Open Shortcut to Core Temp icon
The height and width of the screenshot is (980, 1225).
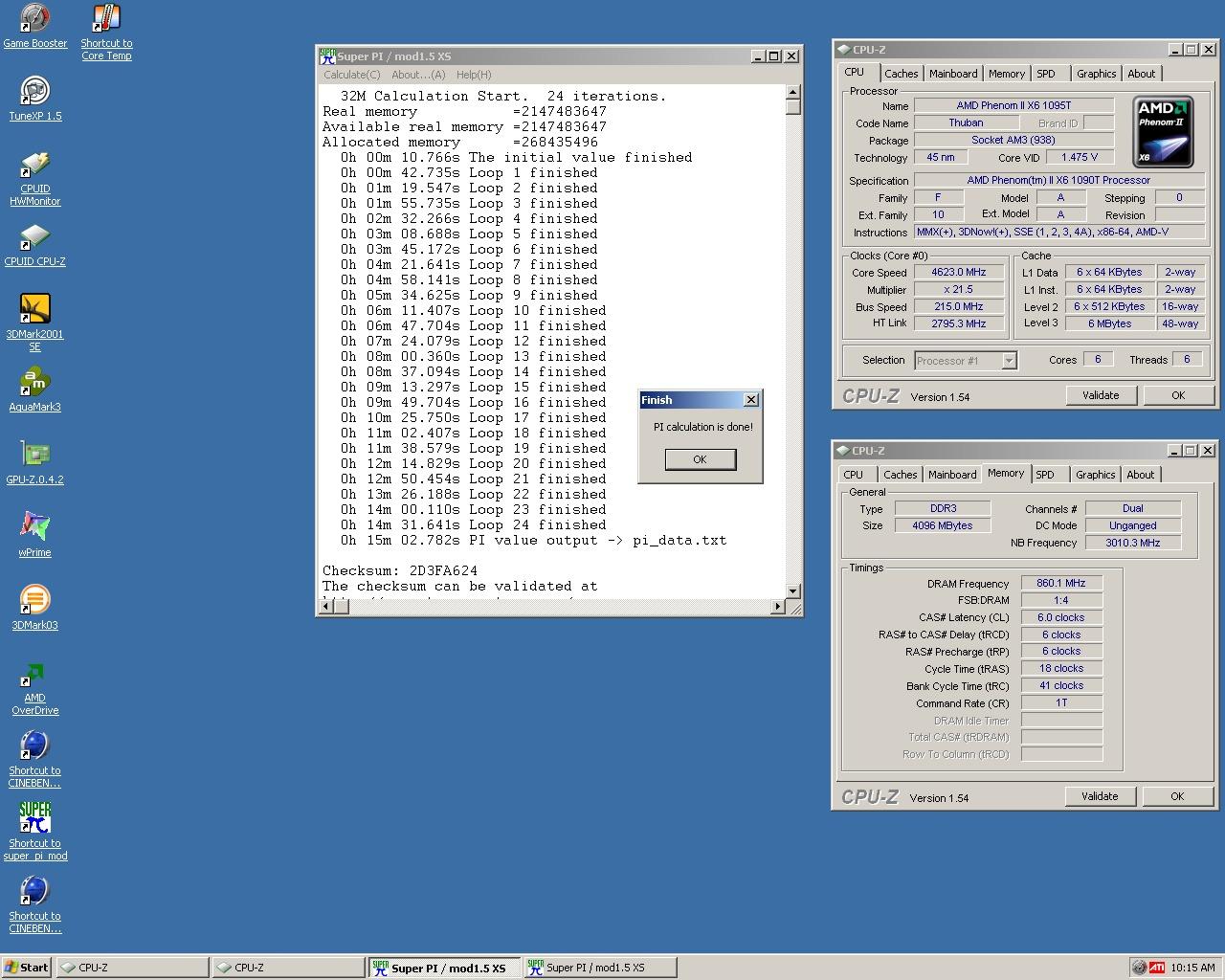coord(106,32)
